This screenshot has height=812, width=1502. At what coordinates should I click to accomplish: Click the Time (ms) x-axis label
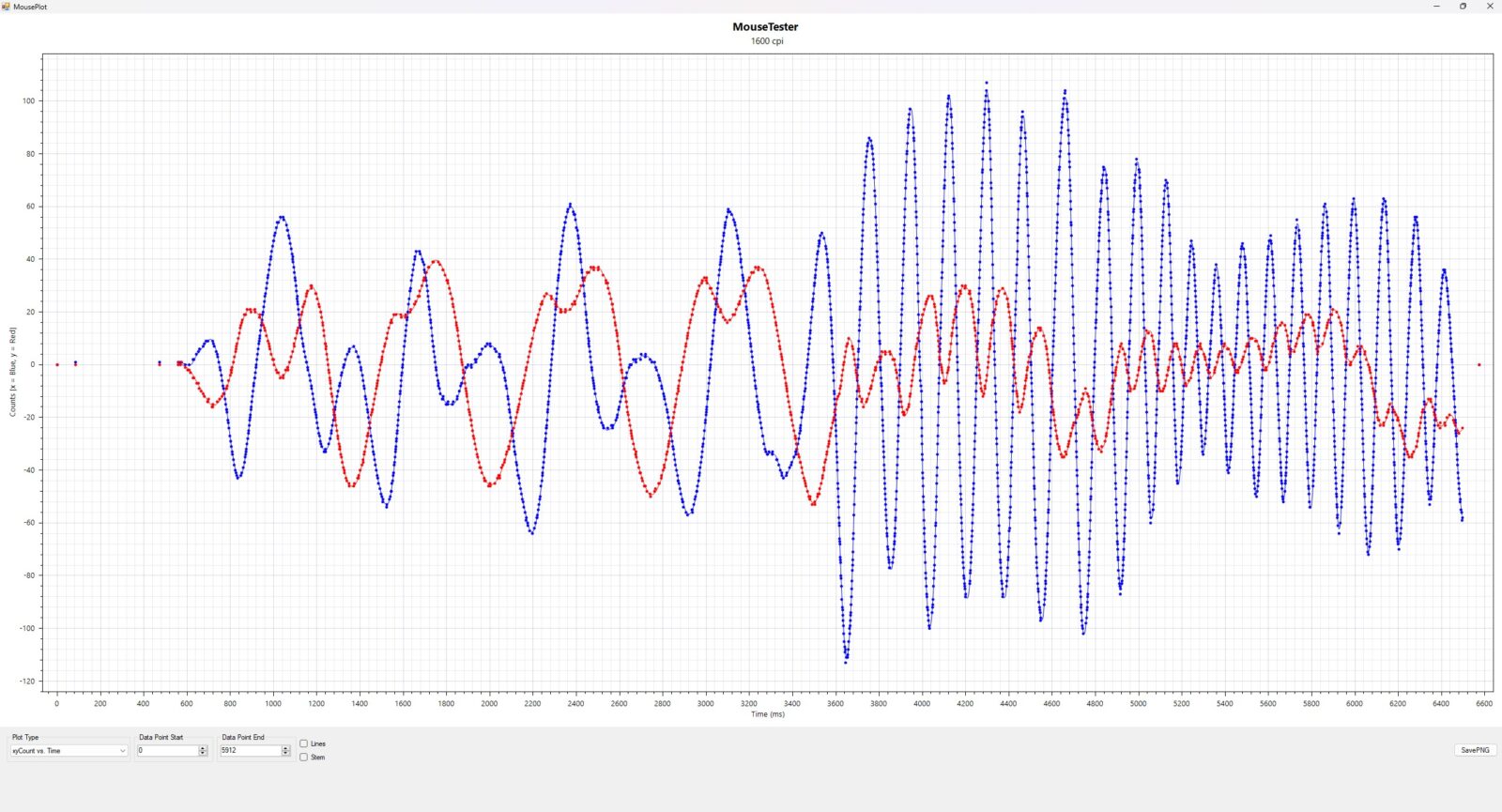coord(767,714)
